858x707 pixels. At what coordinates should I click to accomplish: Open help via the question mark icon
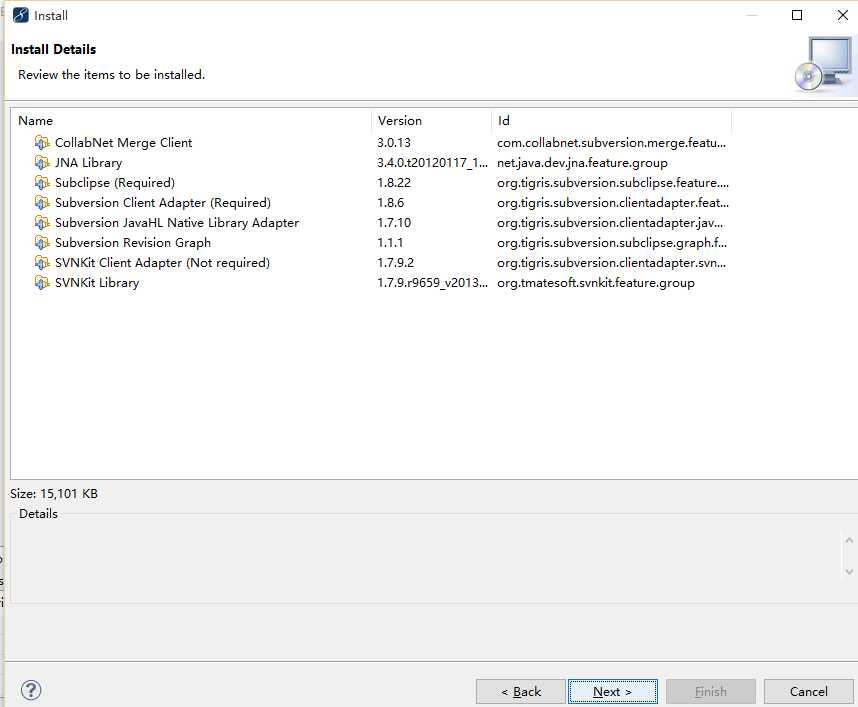31,690
